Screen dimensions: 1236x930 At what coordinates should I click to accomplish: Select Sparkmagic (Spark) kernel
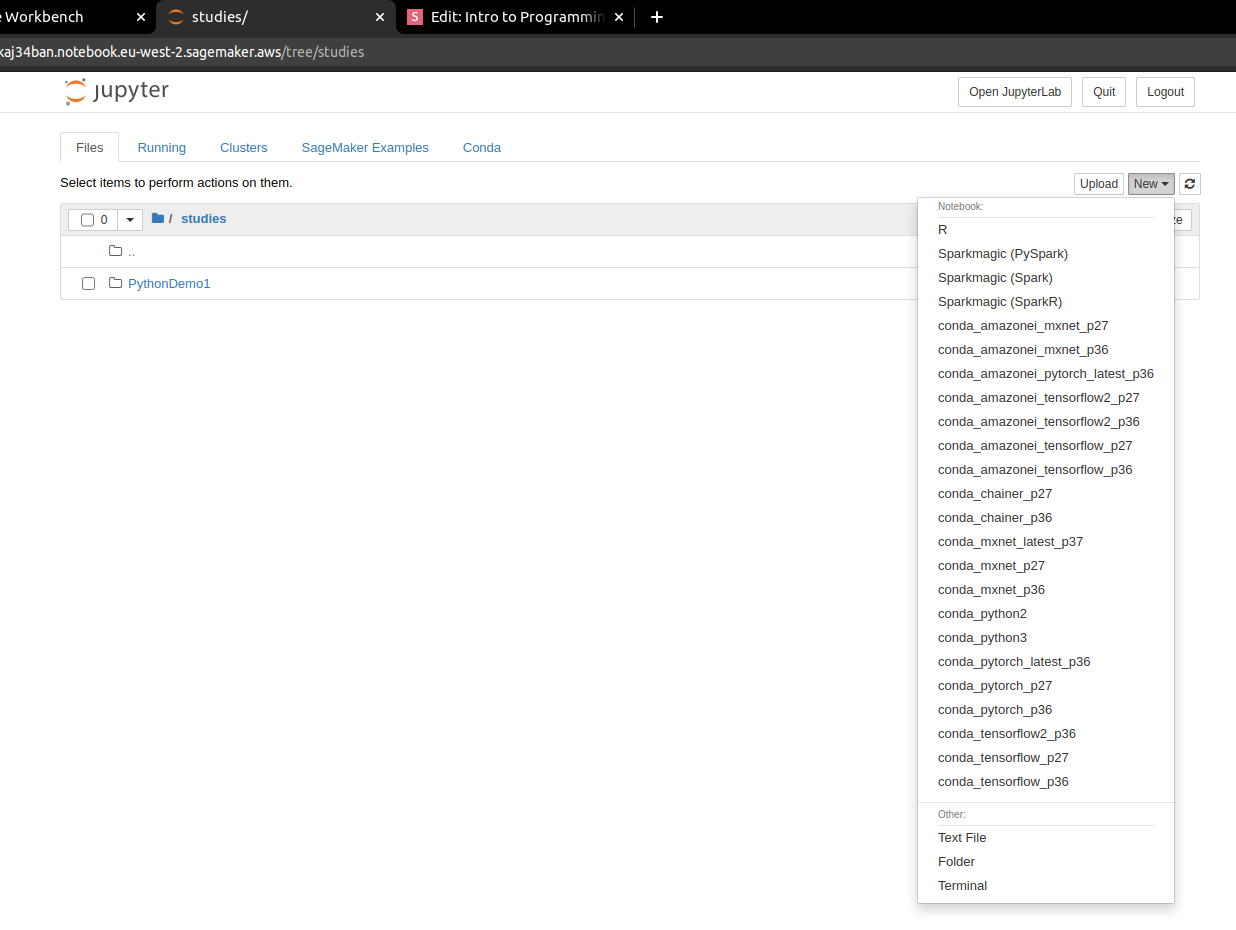[1046, 278]
